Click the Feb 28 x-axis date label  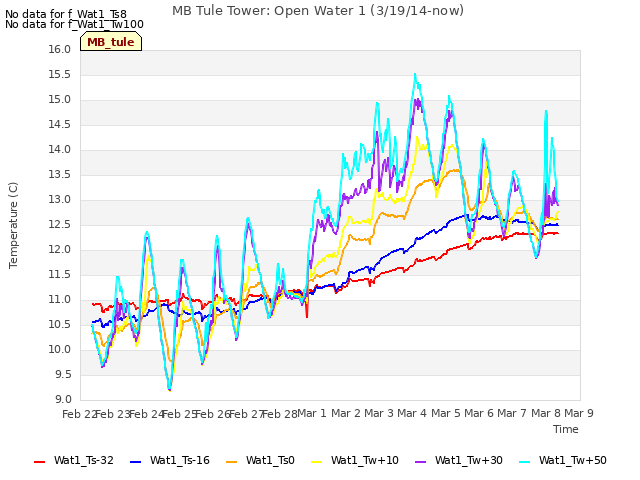(279, 414)
